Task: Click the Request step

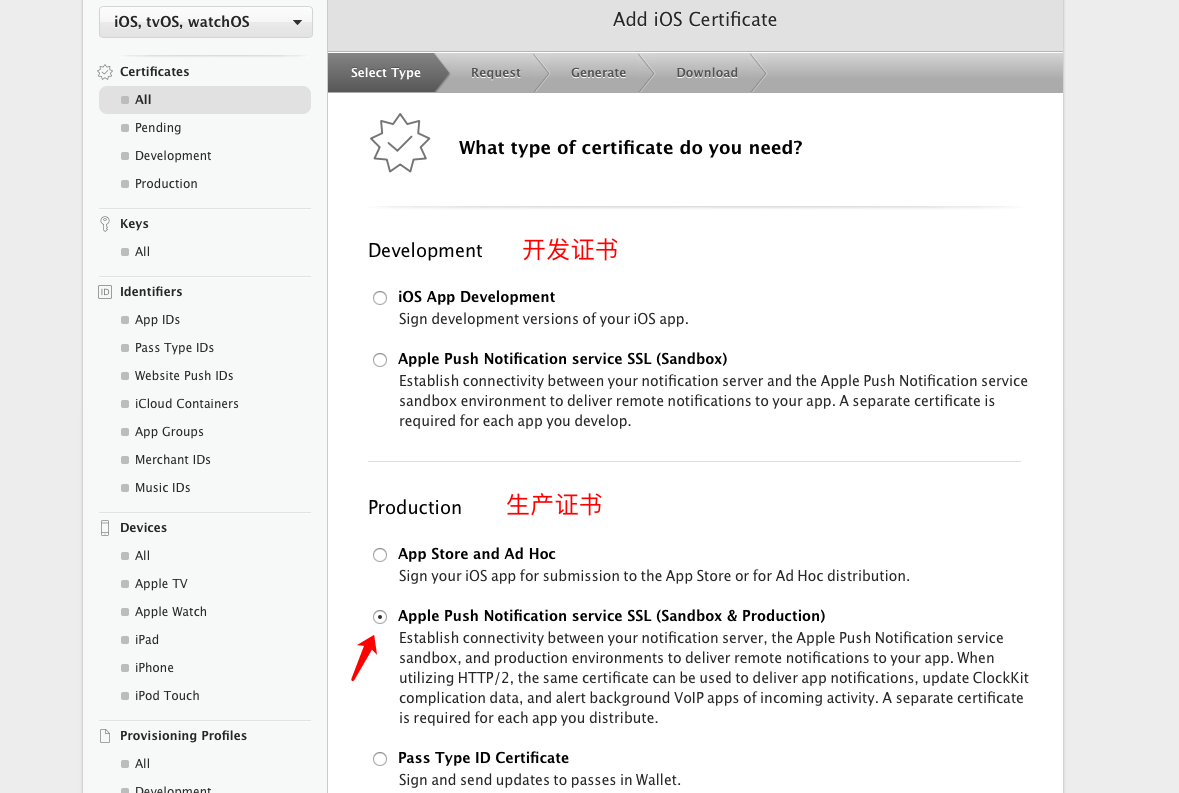Action: [x=496, y=72]
